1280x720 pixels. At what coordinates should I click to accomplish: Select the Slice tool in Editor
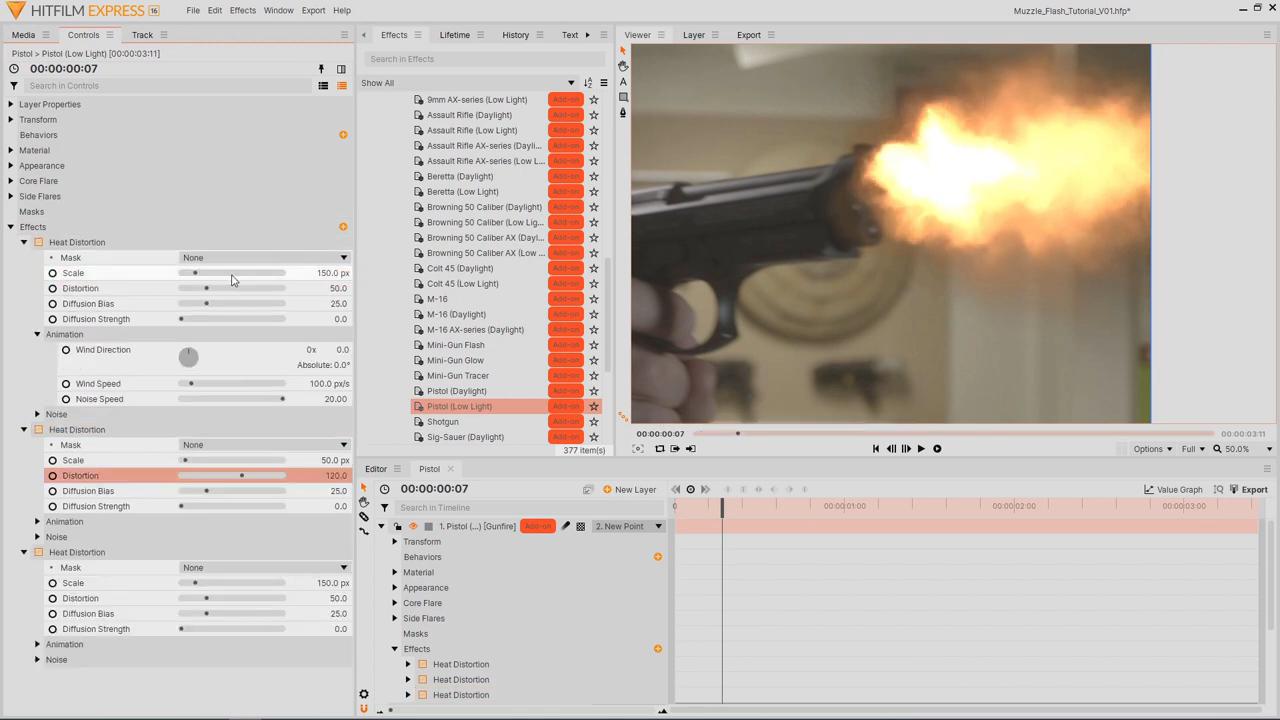coord(364,517)
